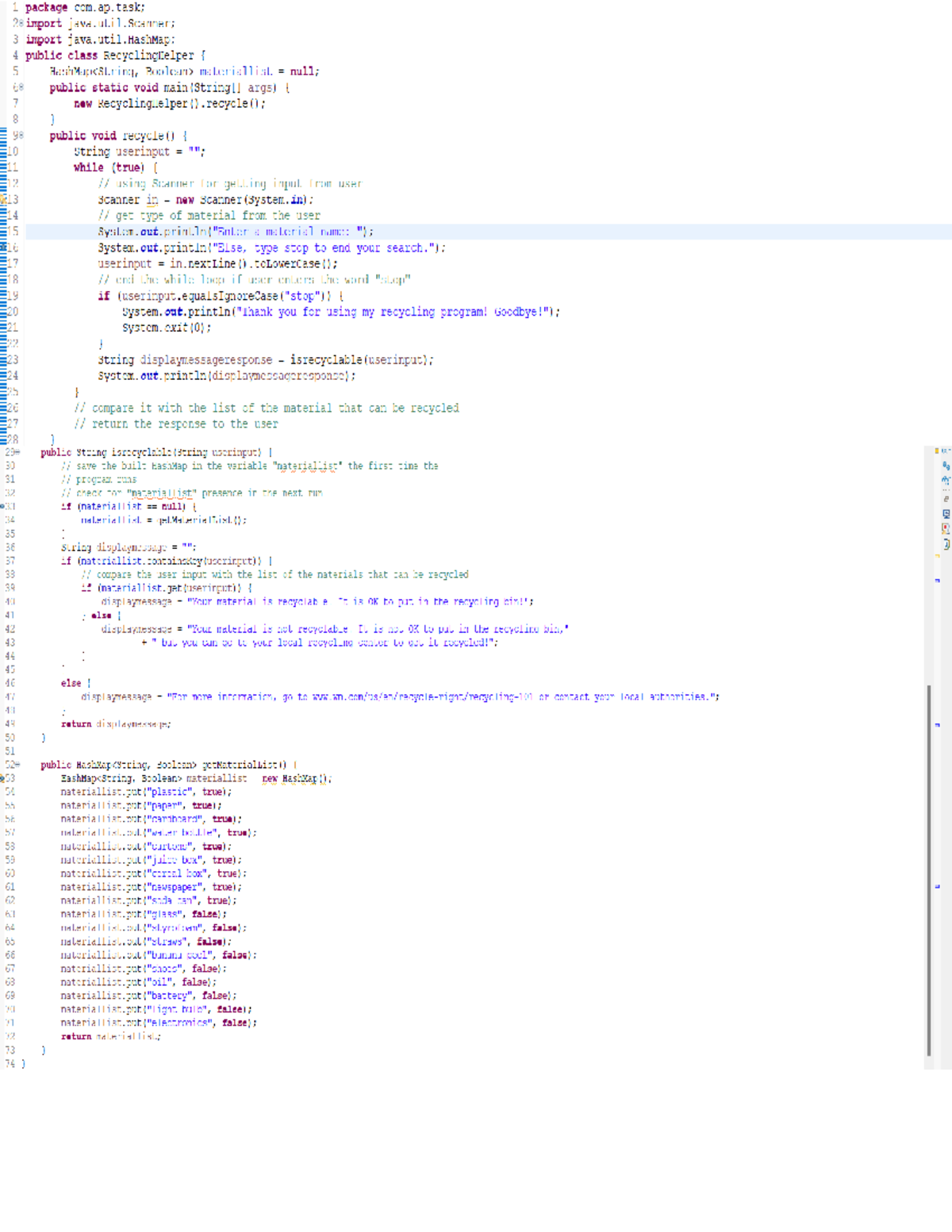Click 'Your material is not recyclable' message line
Viewport: 952px width, 1232px height.
pos(335,629)
